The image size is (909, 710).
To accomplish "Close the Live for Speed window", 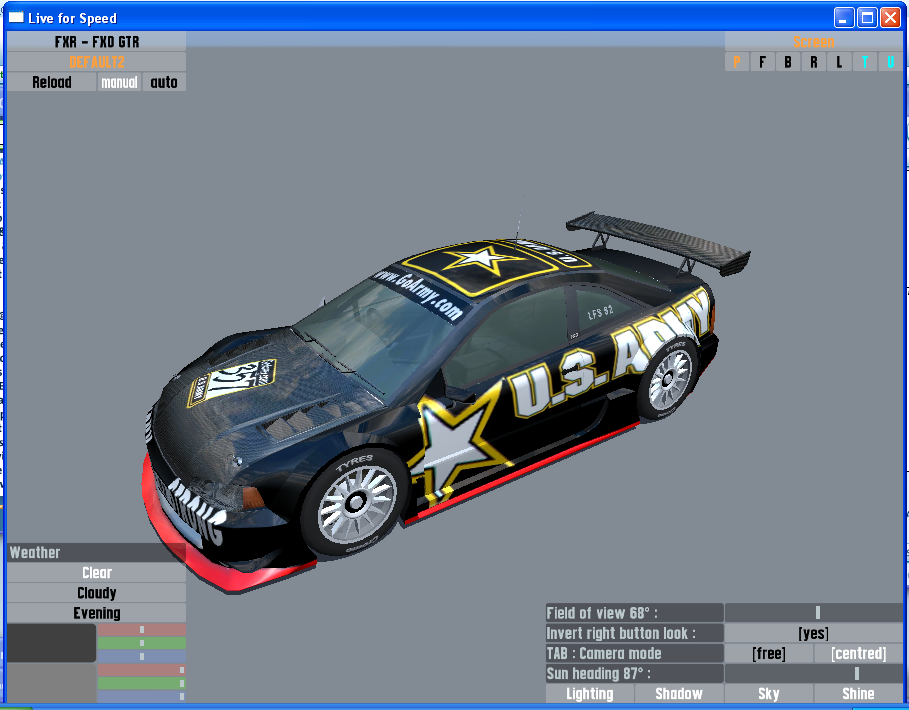I will point(890,17).
